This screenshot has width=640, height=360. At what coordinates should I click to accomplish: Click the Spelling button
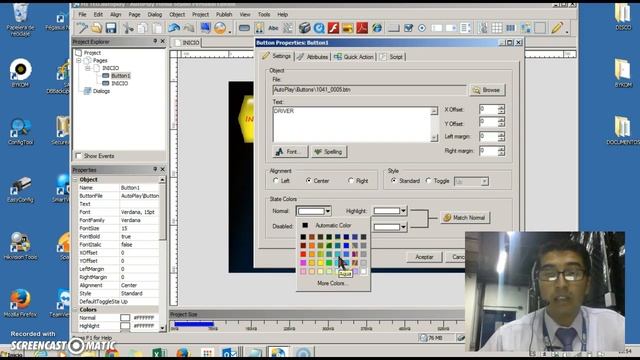(328, 151)
